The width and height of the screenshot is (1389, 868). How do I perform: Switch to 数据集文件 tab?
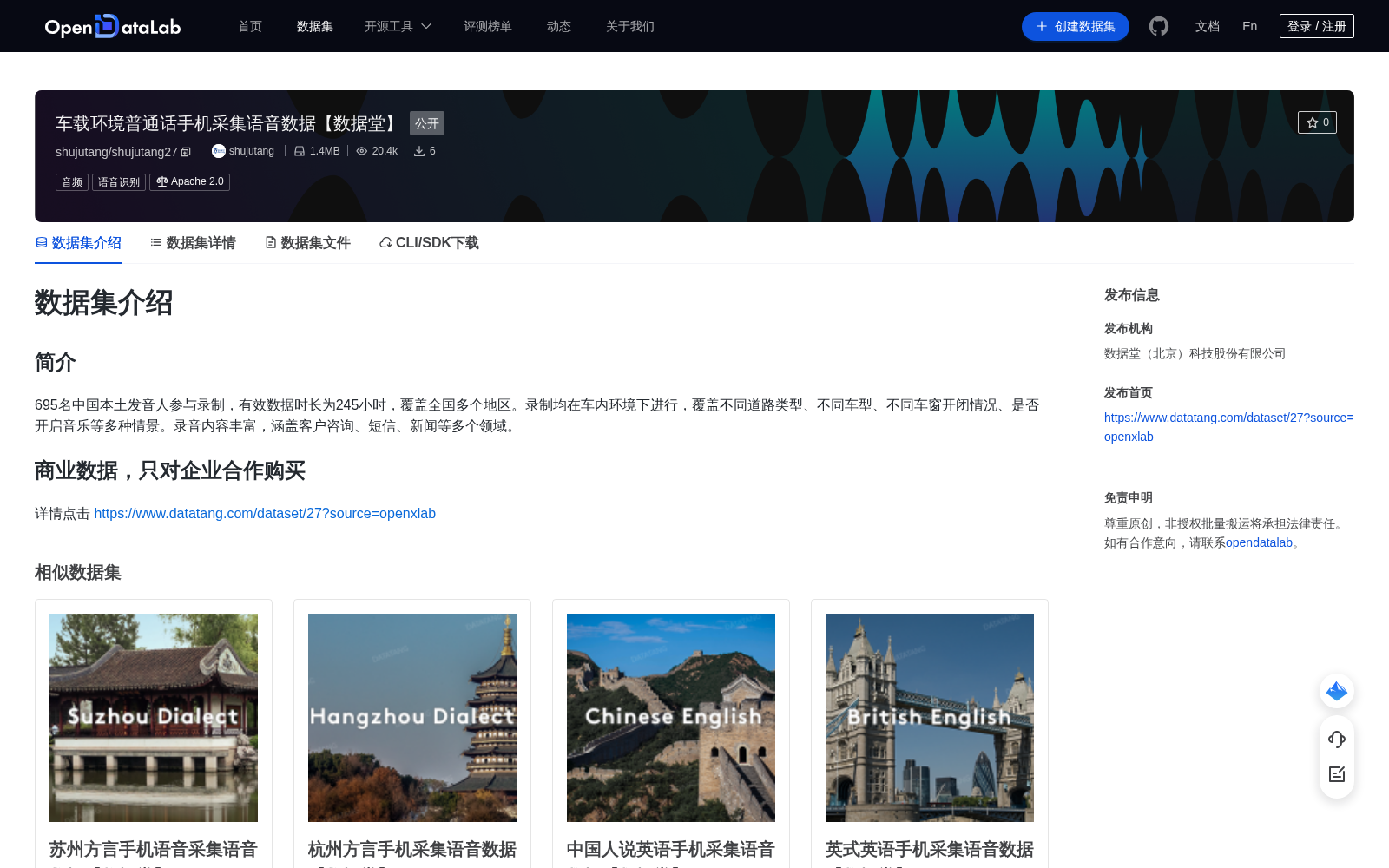[307, 243]
